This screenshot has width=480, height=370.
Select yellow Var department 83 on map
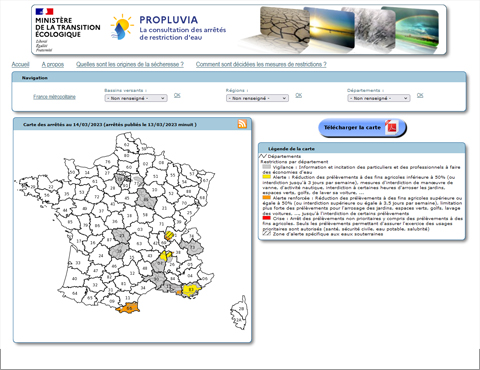click(x=191, y=290)
